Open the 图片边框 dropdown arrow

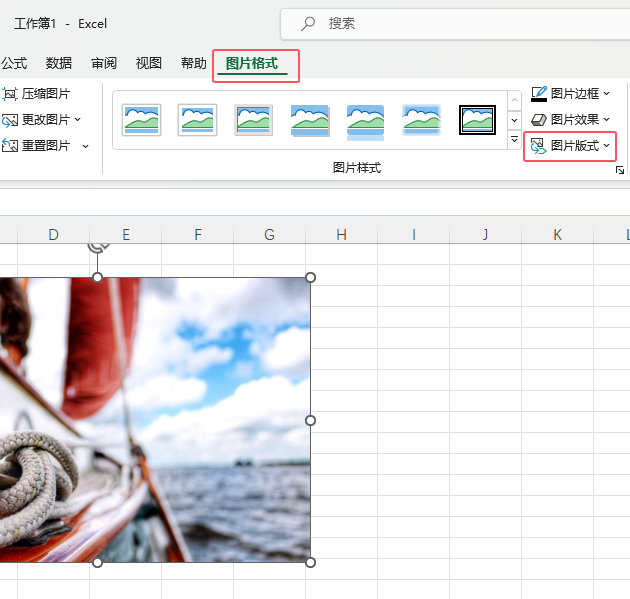pos(606,94)
